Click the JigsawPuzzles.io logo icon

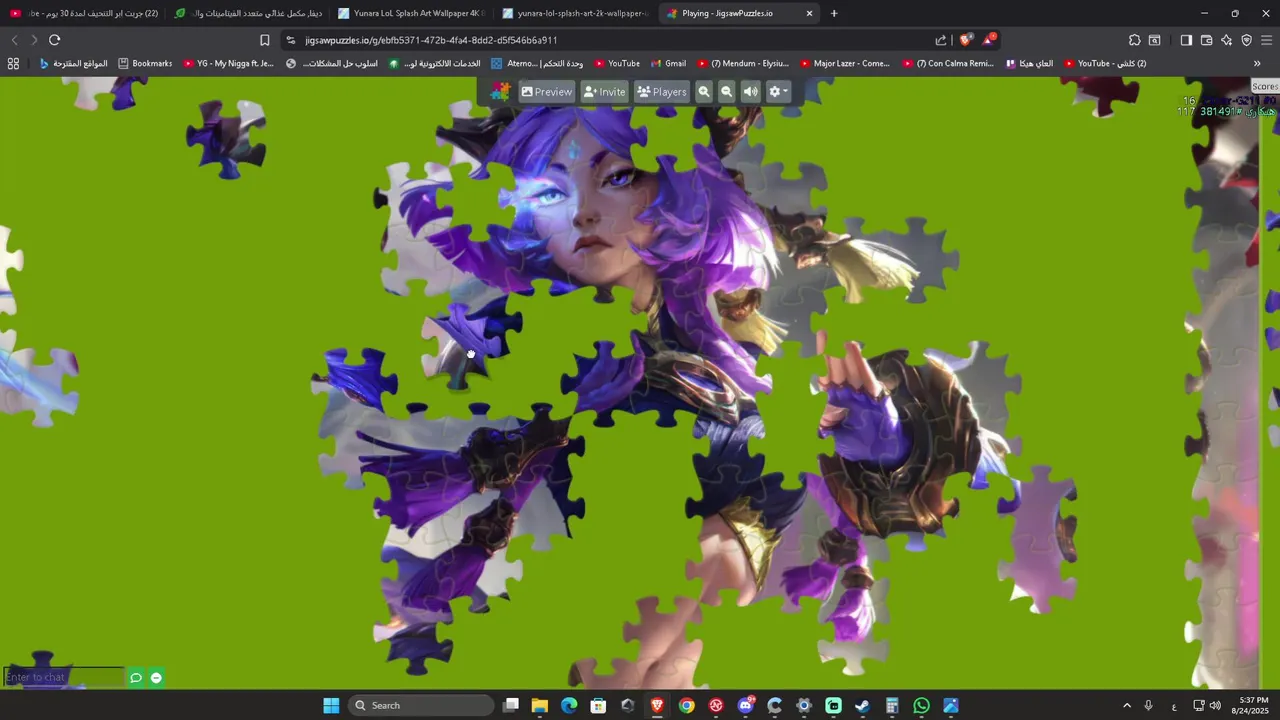pos(500,92)
